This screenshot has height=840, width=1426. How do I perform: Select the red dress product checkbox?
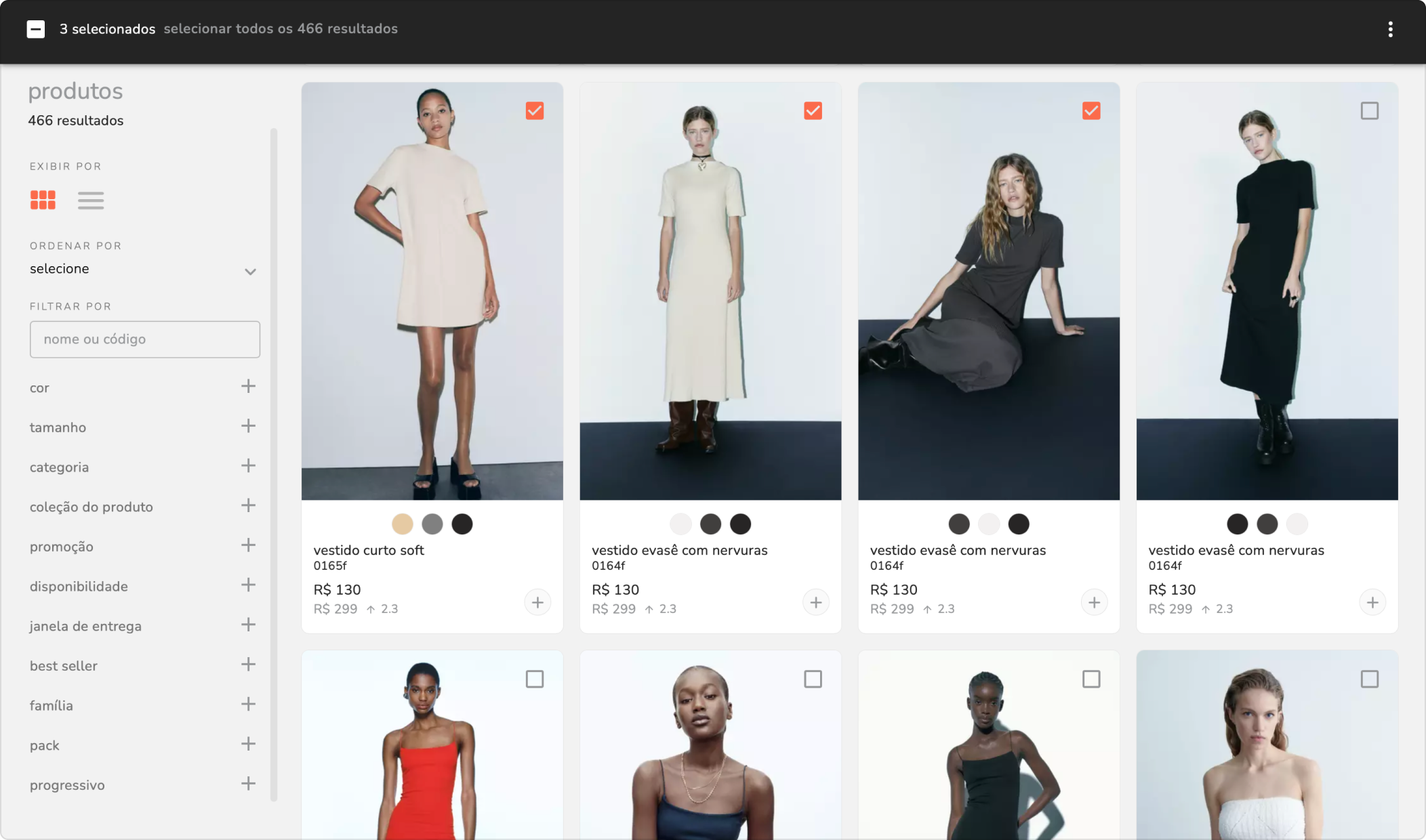pos(535,679)
